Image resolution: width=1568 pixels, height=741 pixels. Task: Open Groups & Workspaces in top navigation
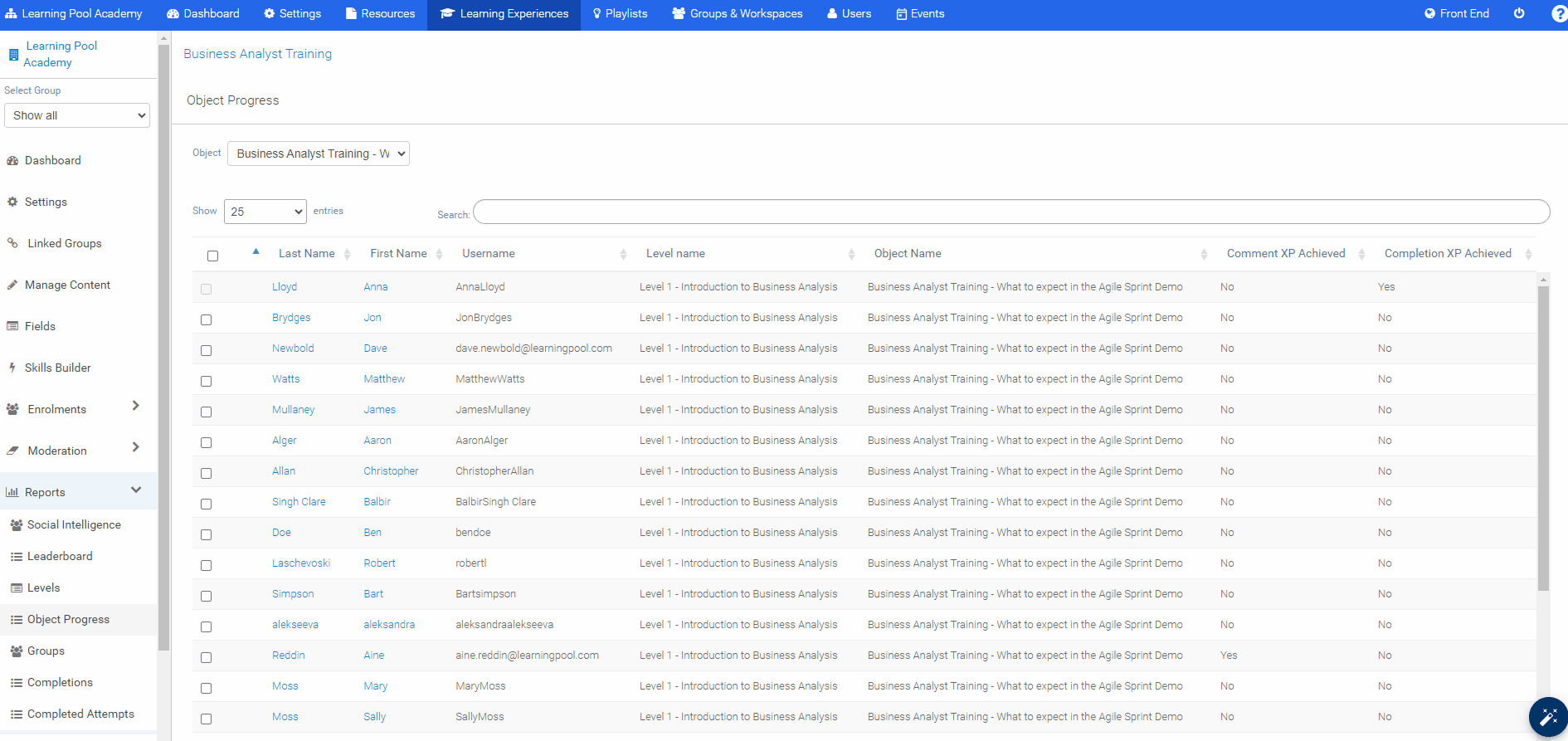(737, 14)
